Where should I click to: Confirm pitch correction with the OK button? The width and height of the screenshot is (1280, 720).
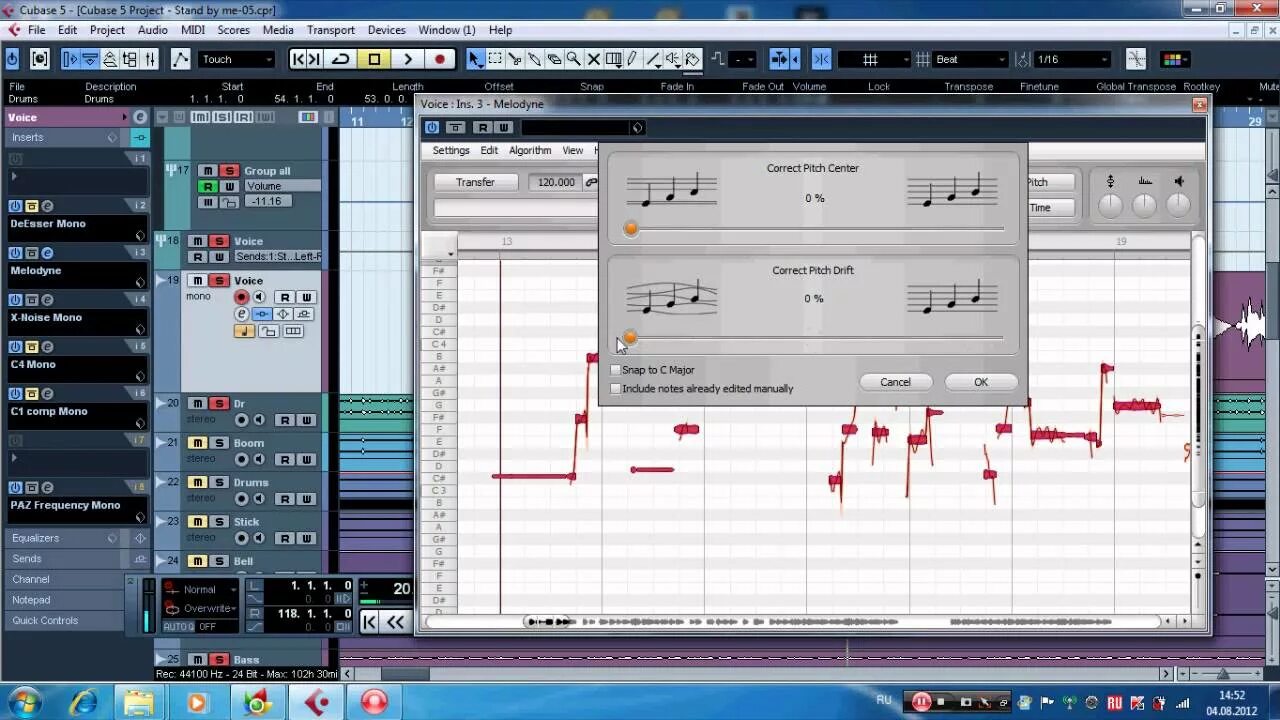[980, 381]
